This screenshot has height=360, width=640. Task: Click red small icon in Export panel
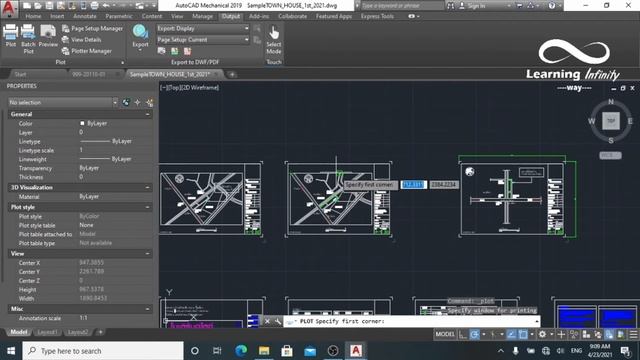[x=187, y=51]
